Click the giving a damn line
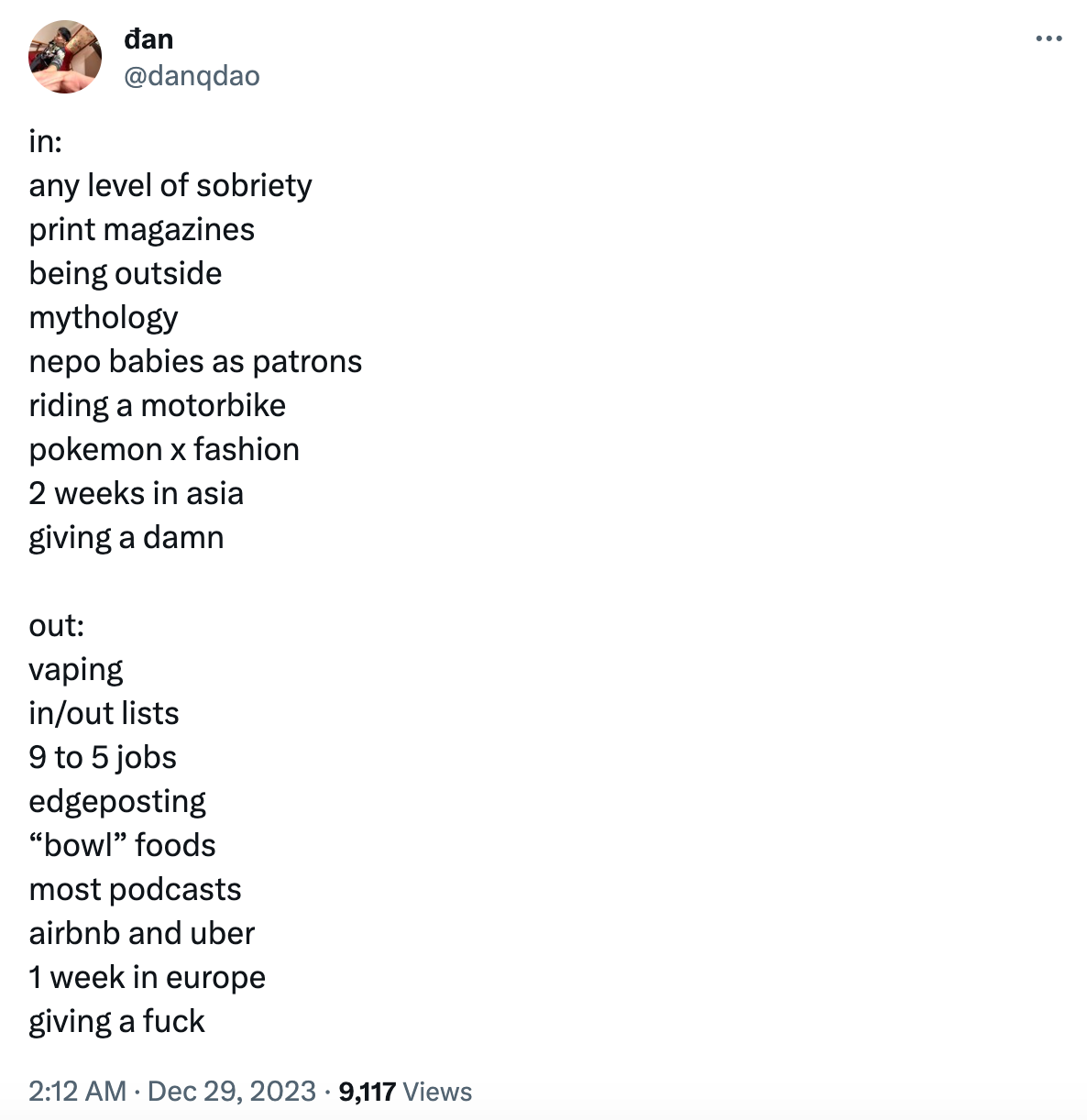The width and height of the screenshot is (1087, 1120). click(126, 537)
